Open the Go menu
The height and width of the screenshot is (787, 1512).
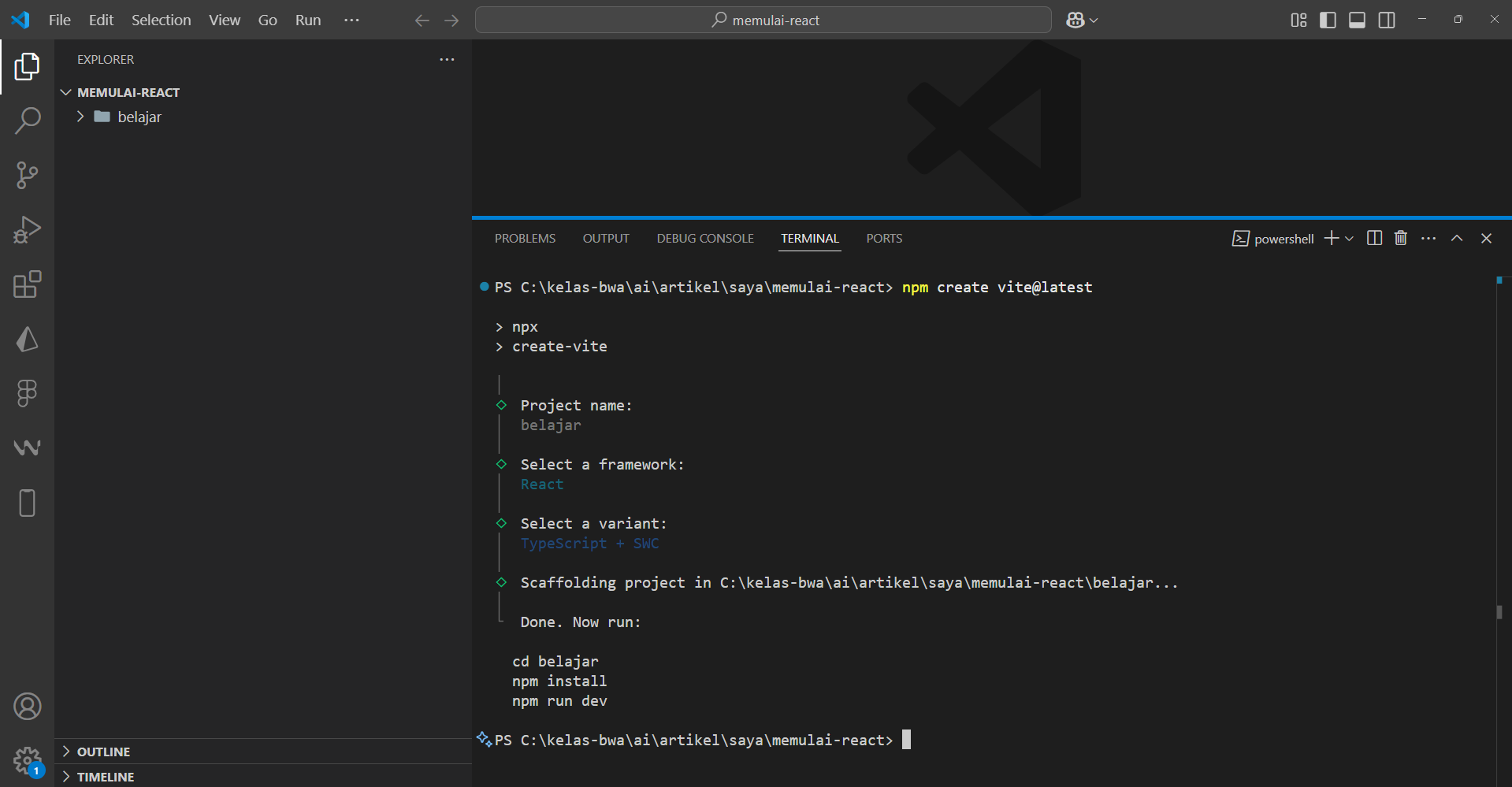268,20
